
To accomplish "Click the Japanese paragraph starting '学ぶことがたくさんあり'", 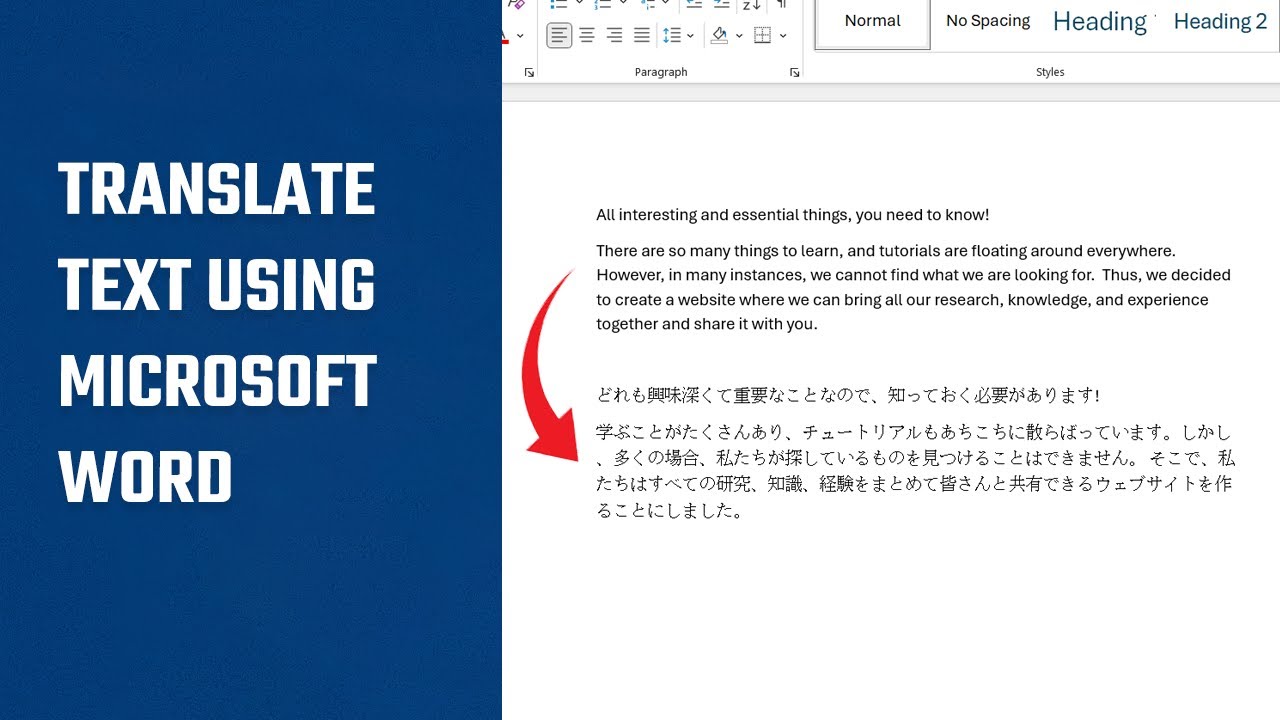I will [915, 471].
